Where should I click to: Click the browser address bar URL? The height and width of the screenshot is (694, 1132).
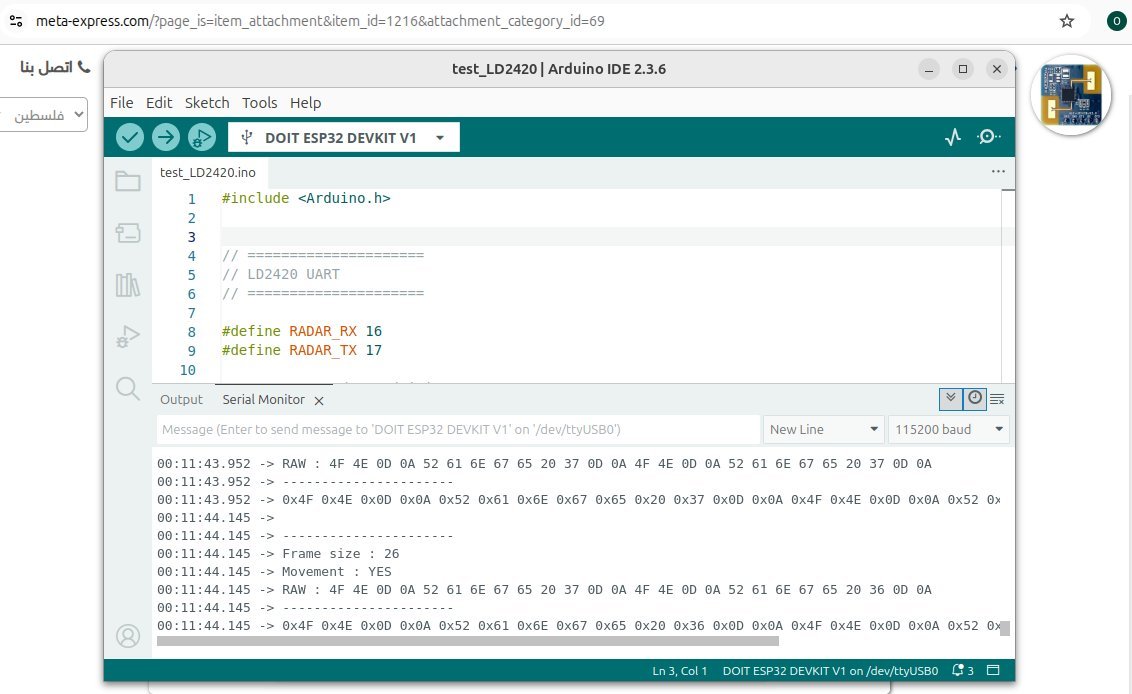(320, 21)
